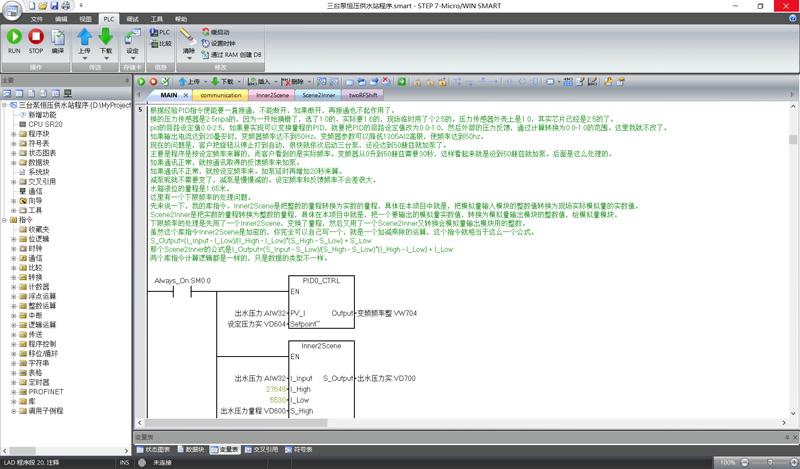Click 插入 insert in editor toolbar

(x=259, y=82)
